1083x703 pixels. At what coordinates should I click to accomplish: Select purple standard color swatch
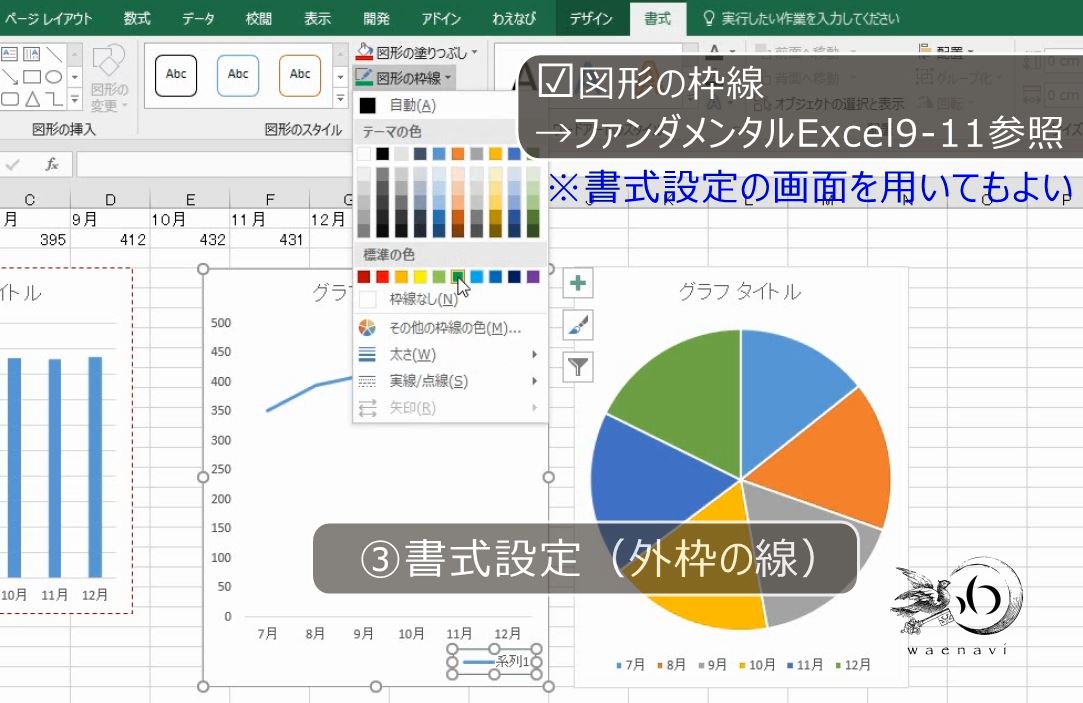tap(533, 277)
